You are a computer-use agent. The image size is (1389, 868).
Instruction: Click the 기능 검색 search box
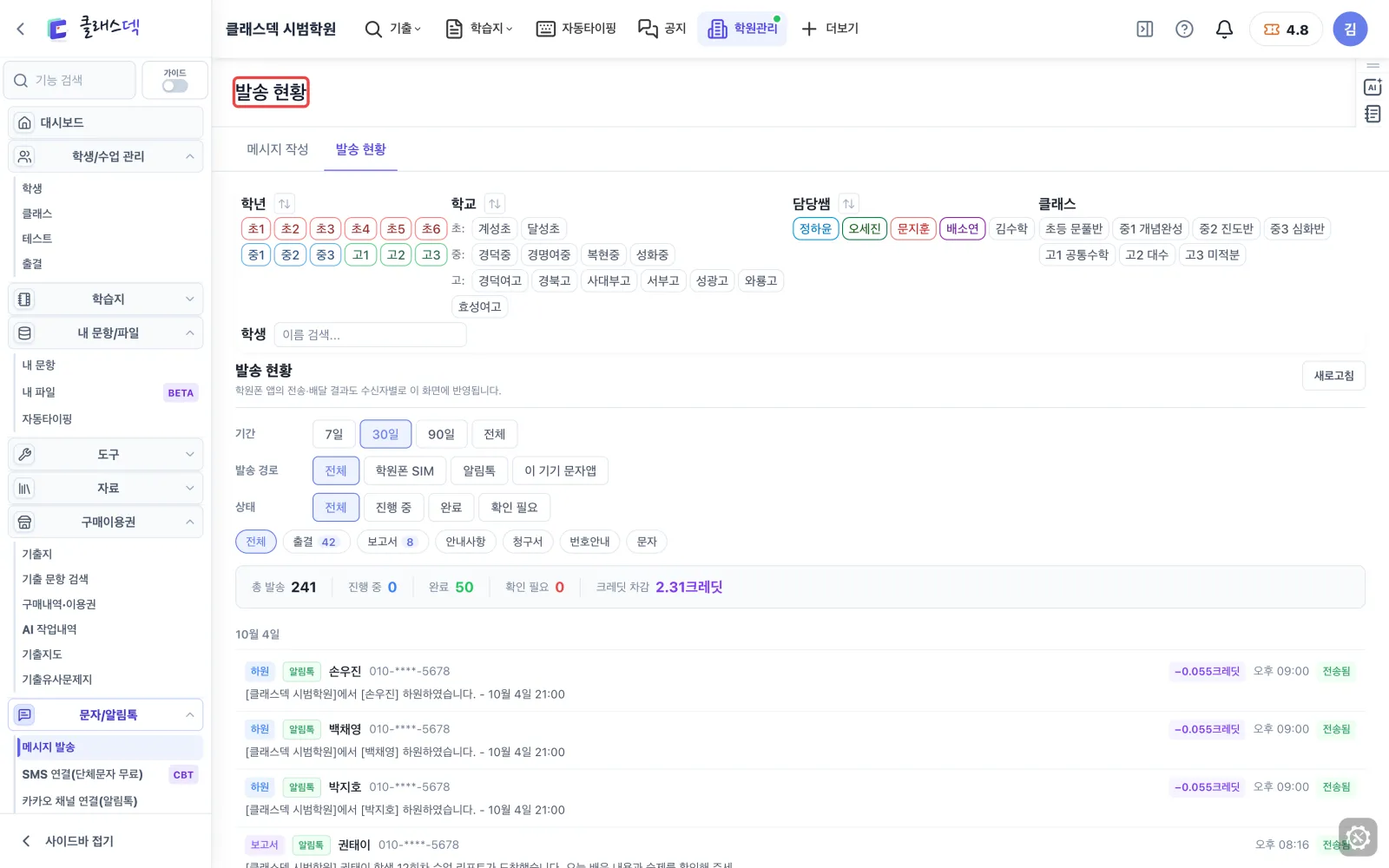[69, 80]
